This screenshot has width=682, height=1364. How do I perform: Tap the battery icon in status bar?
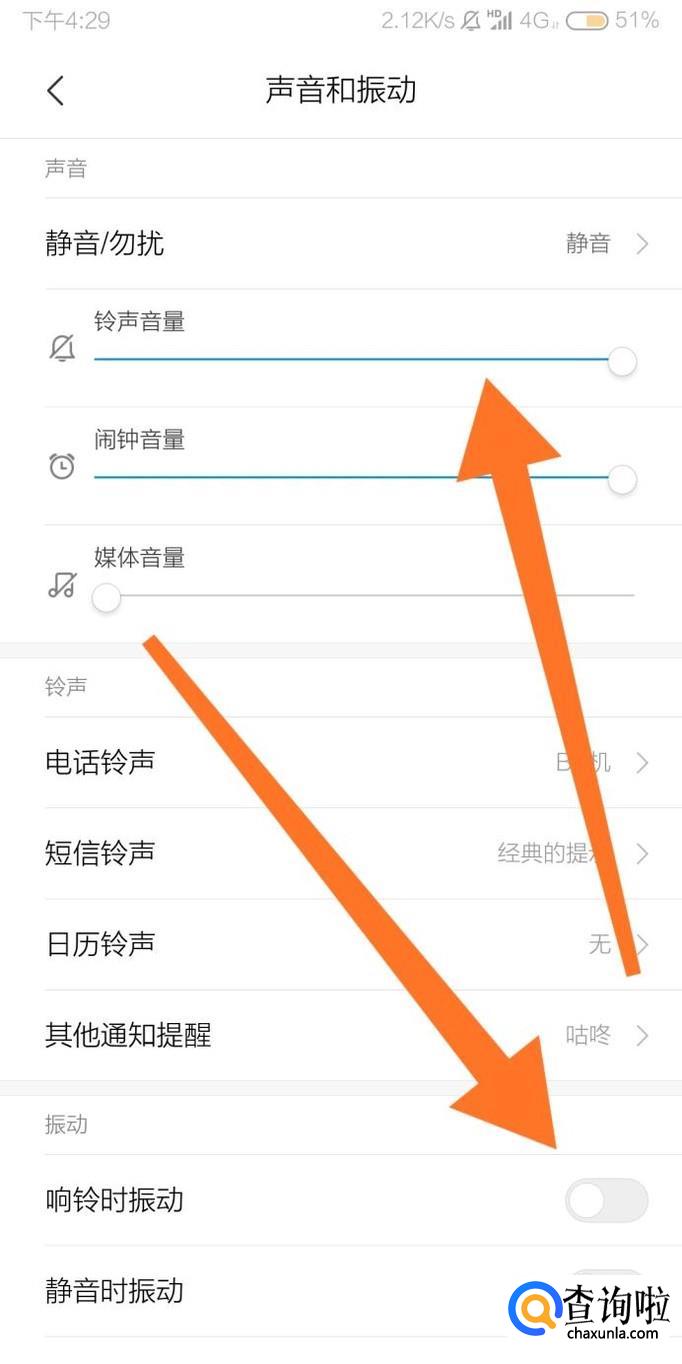(586, 21)
